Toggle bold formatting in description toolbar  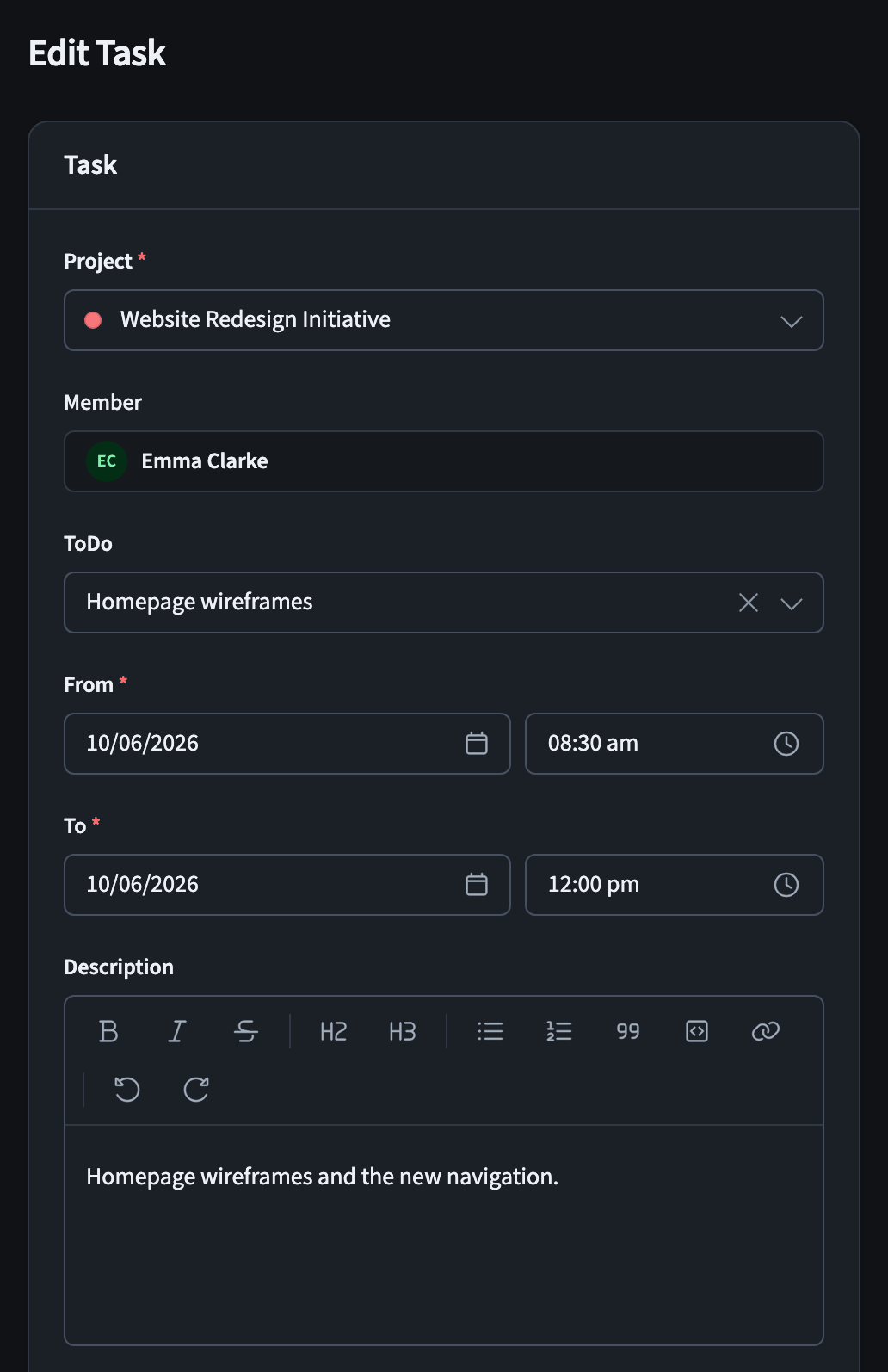point(108,1031)
